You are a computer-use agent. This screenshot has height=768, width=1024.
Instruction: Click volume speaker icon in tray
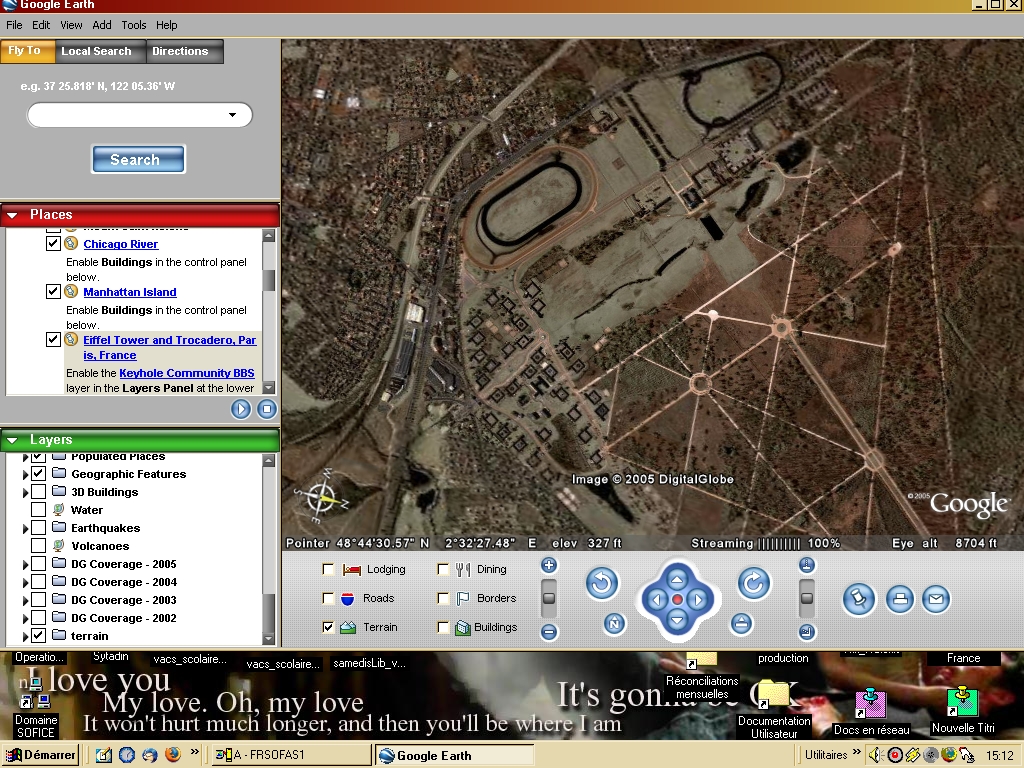(x=874, y=756)
